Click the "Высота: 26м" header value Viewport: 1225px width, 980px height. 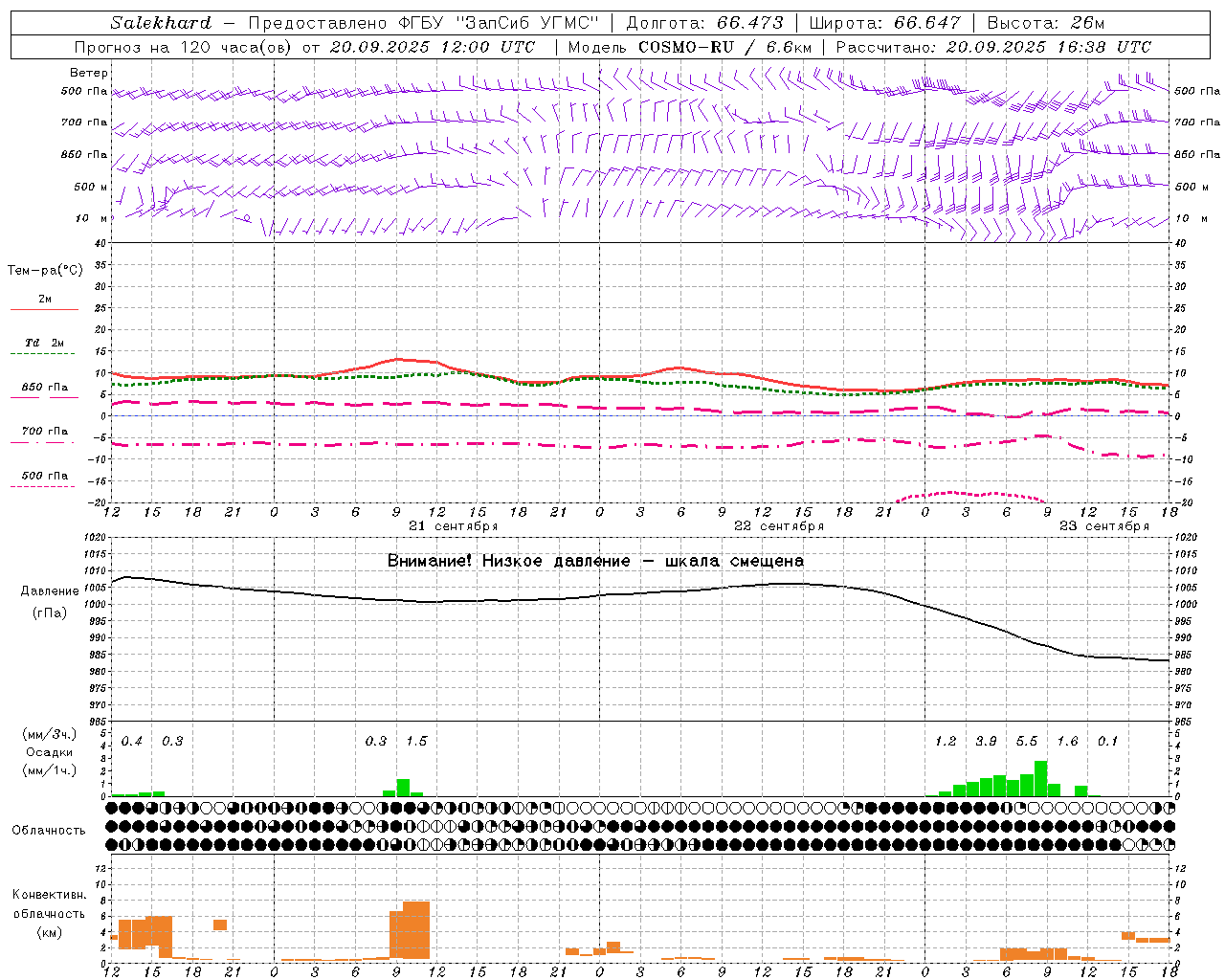[1045, 23]
